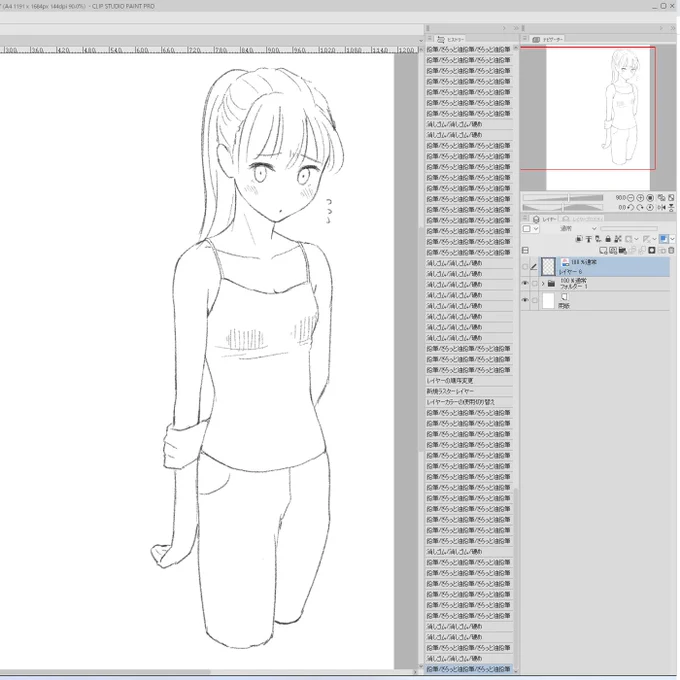Show the hidden Layer 6
Screen dimensions: 680x680
525,267
